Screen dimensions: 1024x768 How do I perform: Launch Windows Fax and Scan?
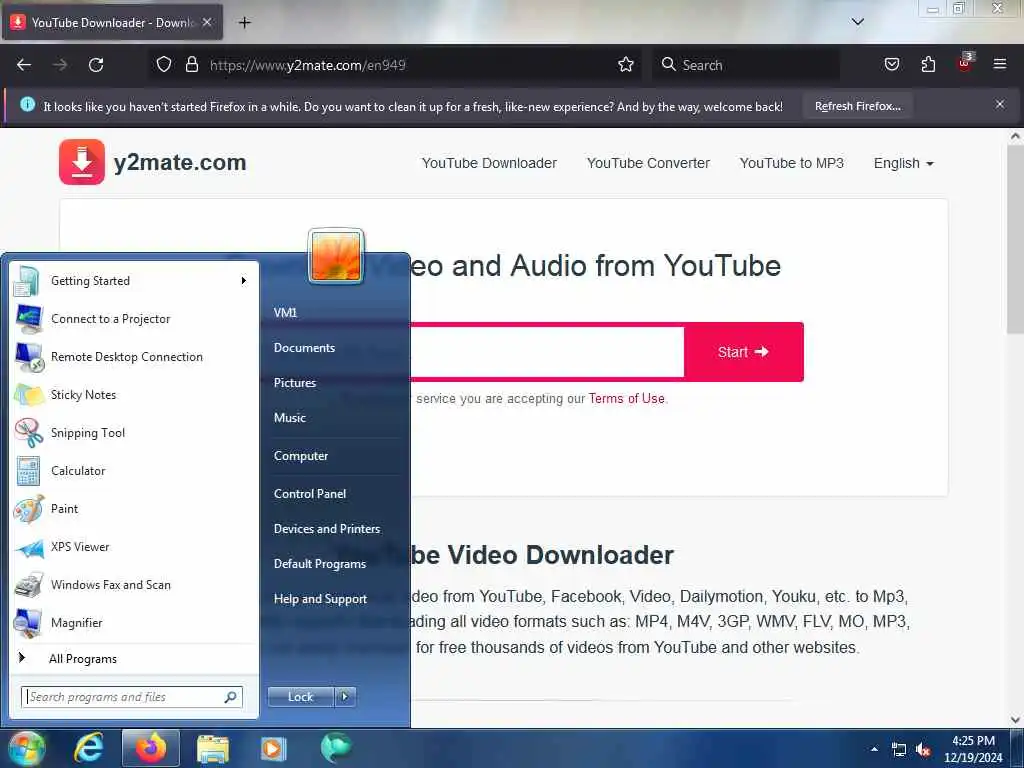(133, 584)
